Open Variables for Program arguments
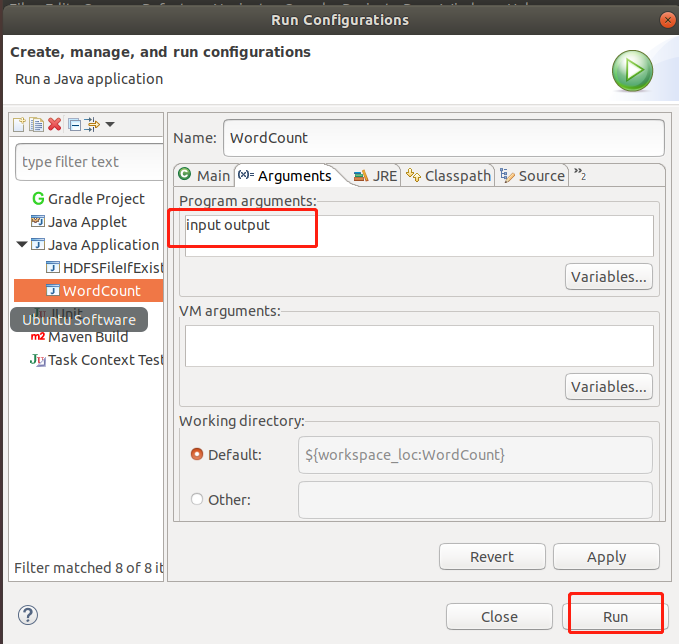 click(608, 277)
